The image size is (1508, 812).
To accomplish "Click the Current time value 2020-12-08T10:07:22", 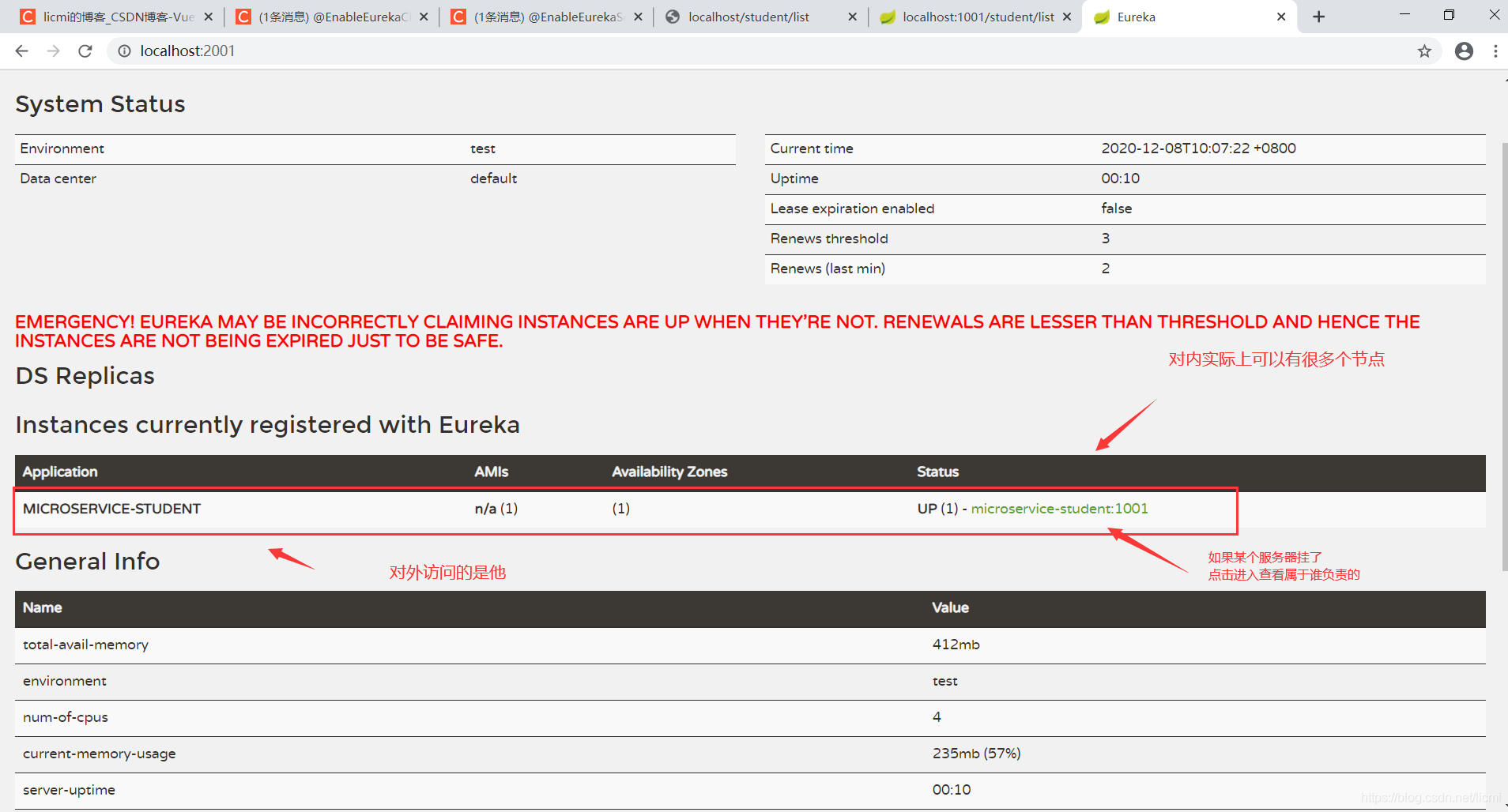I will tap(1198, 148).
